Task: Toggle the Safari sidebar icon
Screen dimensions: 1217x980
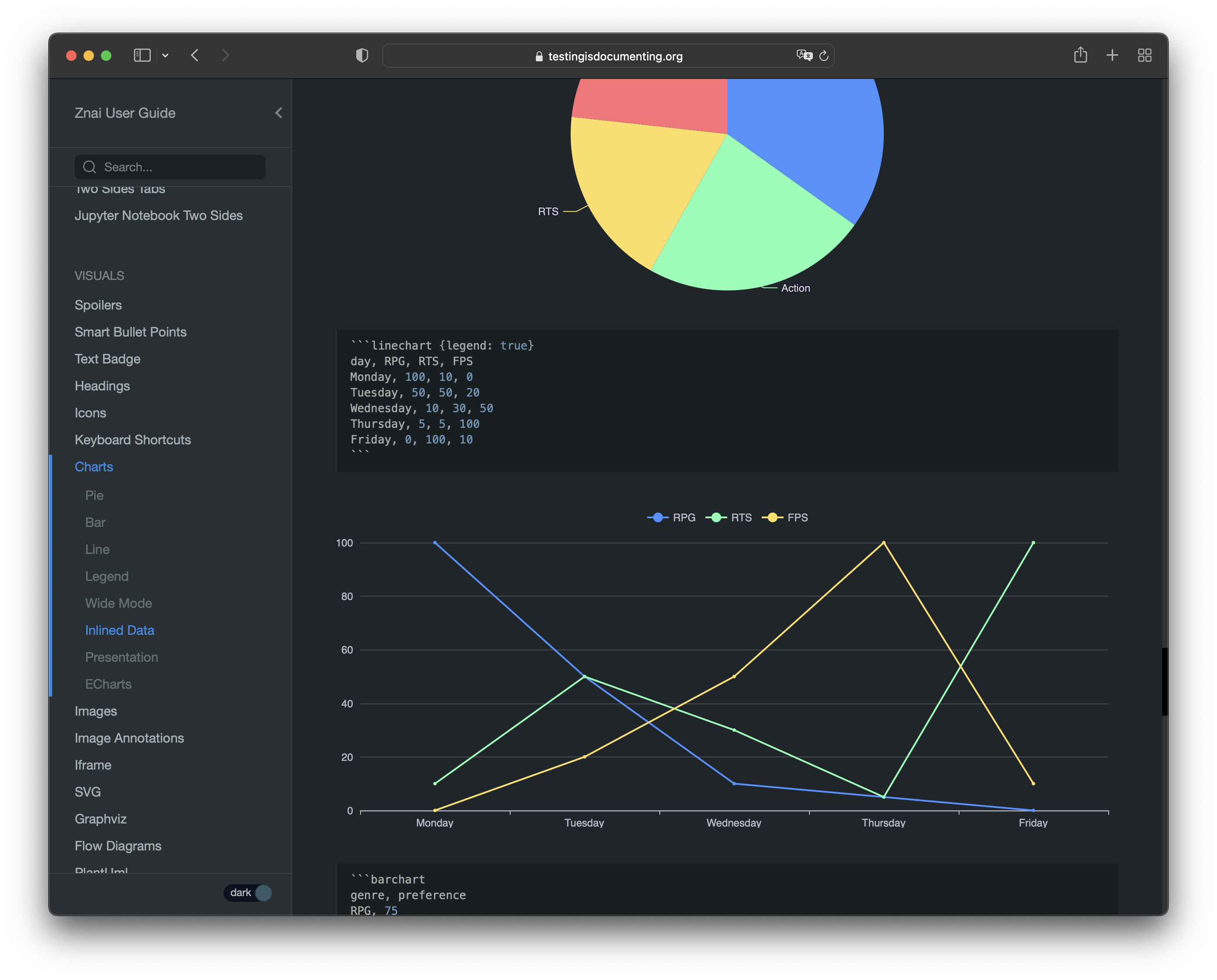Action: coord(142,55)
